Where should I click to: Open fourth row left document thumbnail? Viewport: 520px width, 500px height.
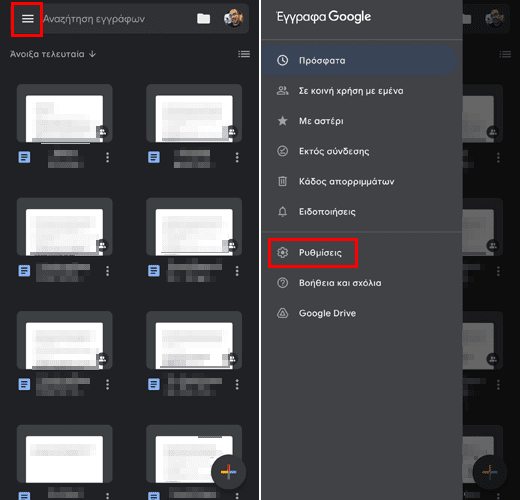click(65, 454)
